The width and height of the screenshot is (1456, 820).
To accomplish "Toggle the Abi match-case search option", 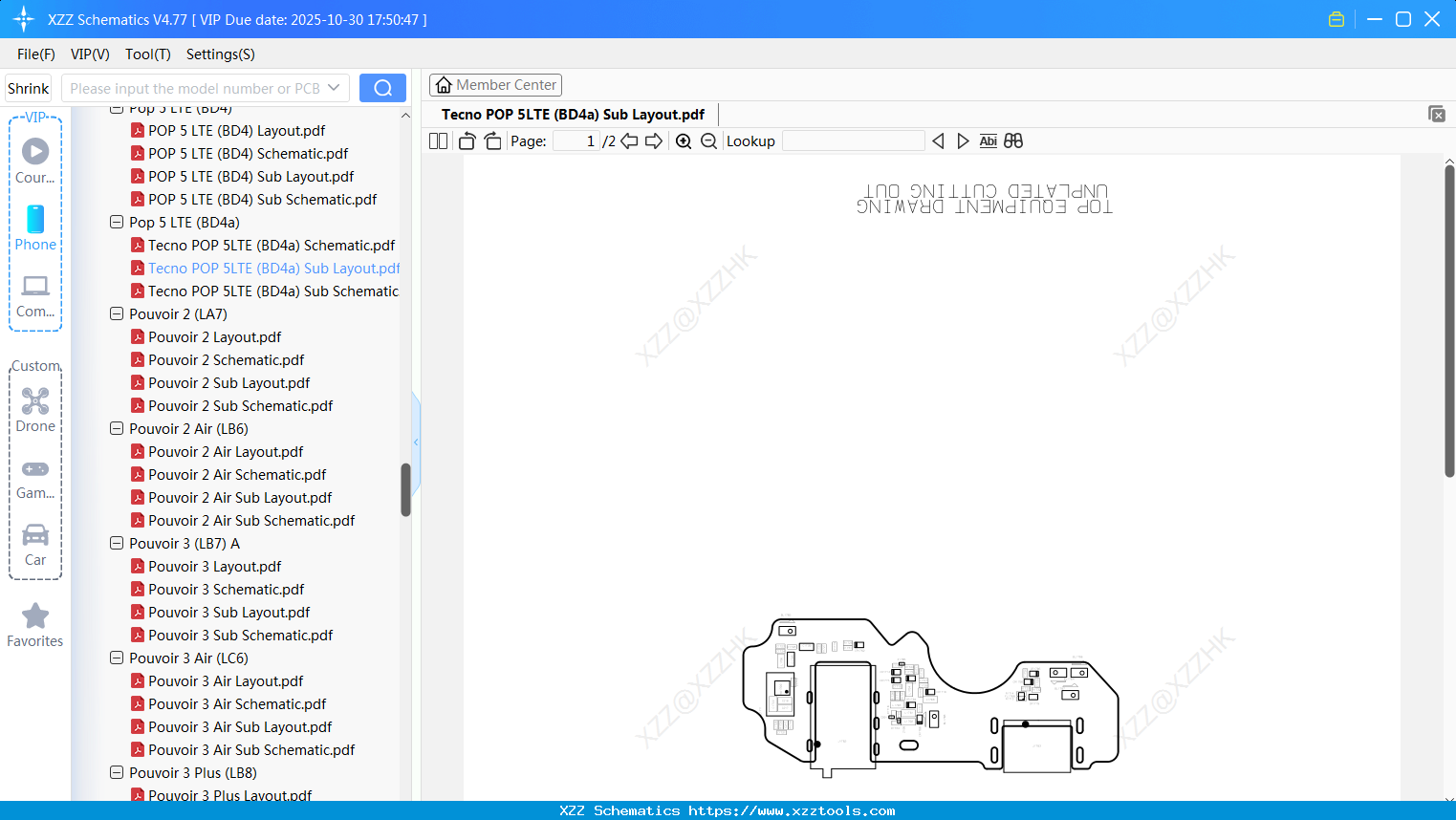I will (x=988, y=140).
